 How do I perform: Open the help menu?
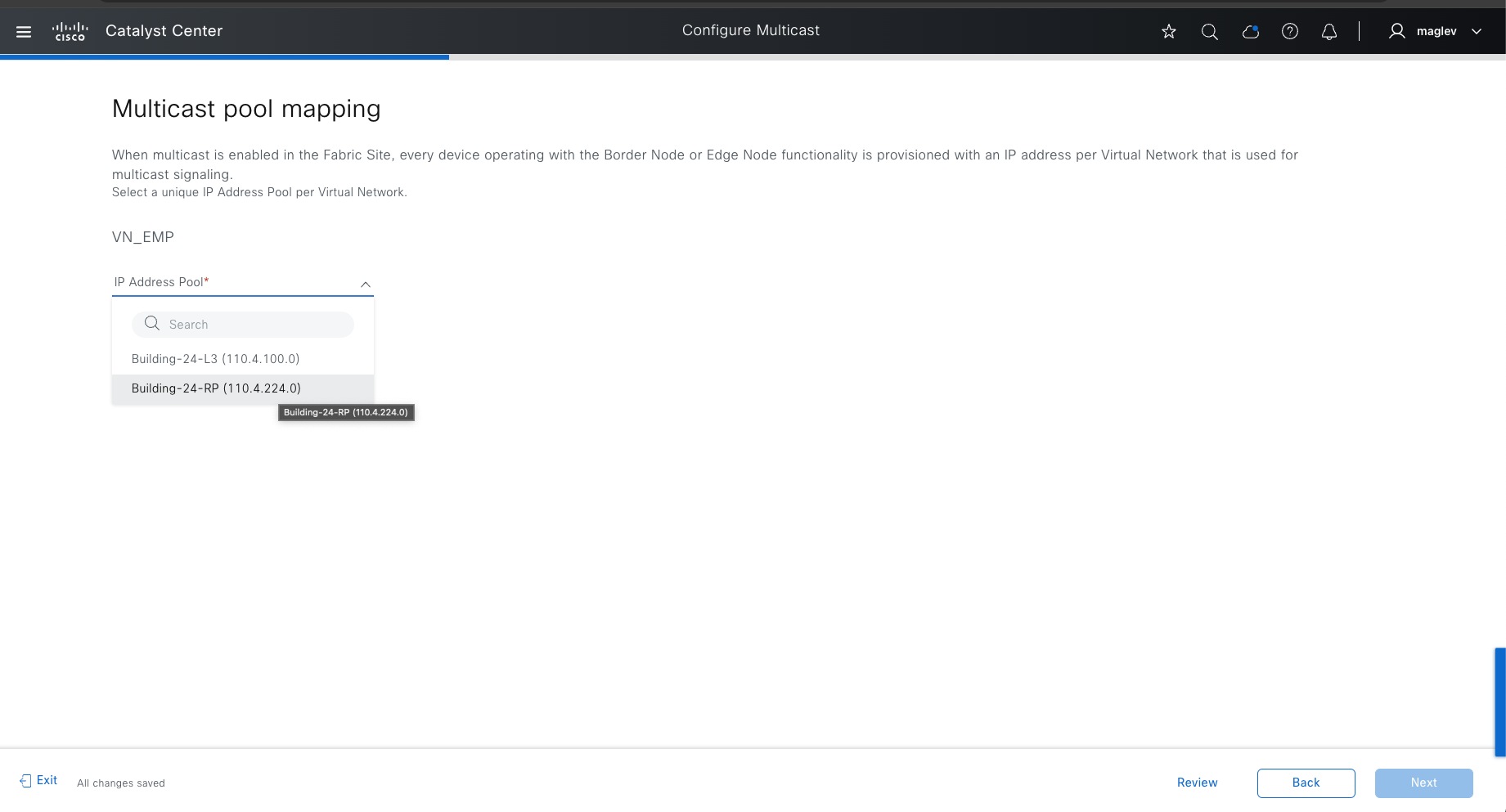tap(1289, 31)
